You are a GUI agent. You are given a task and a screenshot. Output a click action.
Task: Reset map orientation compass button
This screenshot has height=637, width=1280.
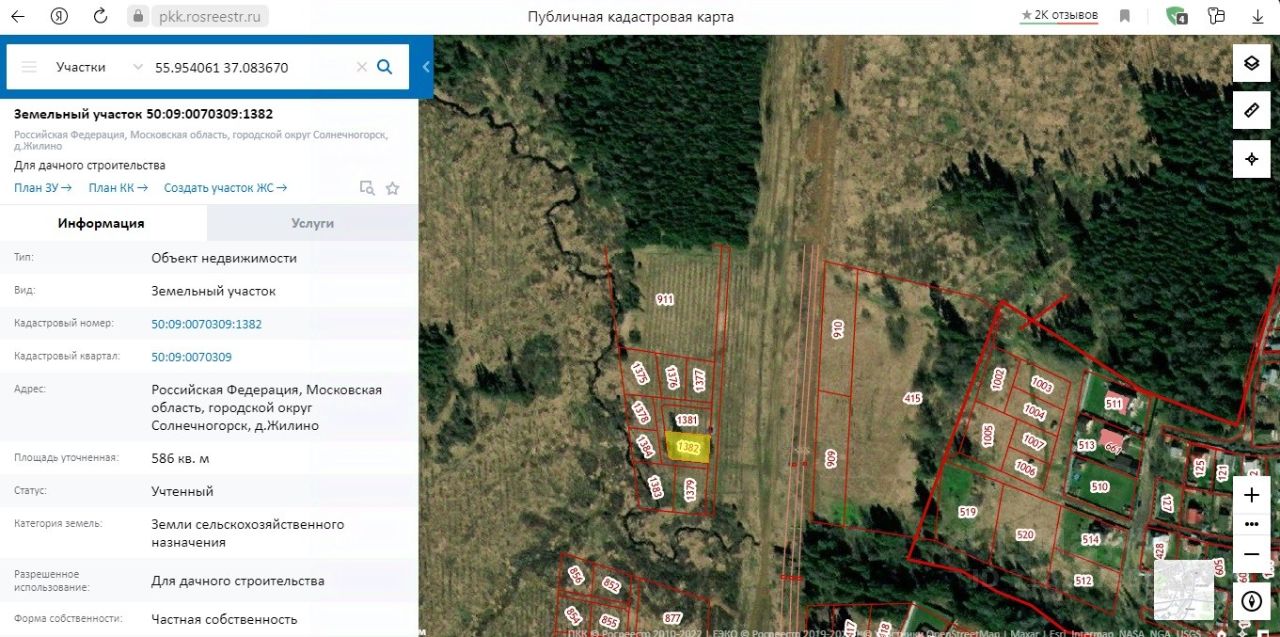[1251, 601]
